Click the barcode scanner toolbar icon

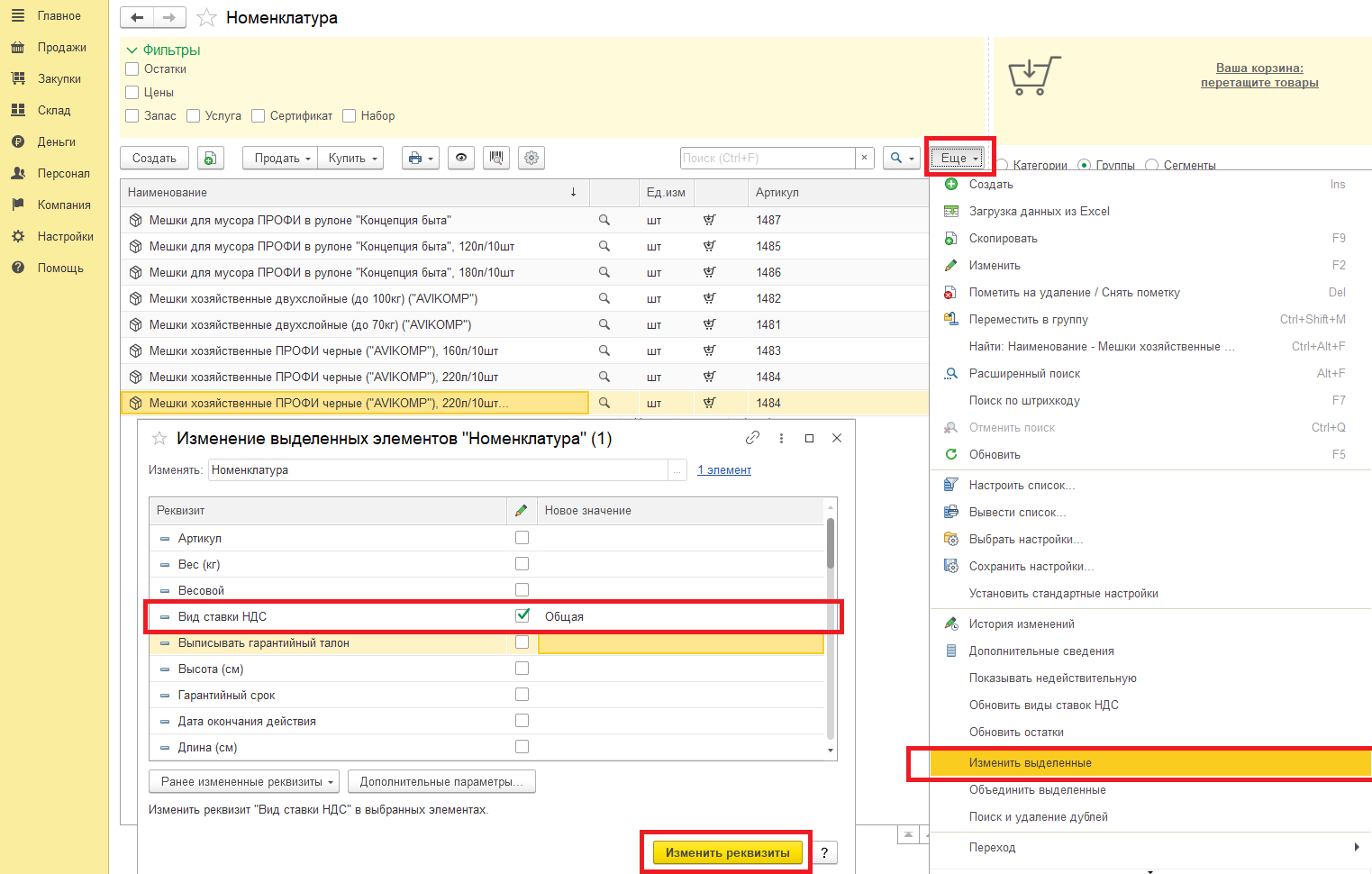(x=495, y=158)
